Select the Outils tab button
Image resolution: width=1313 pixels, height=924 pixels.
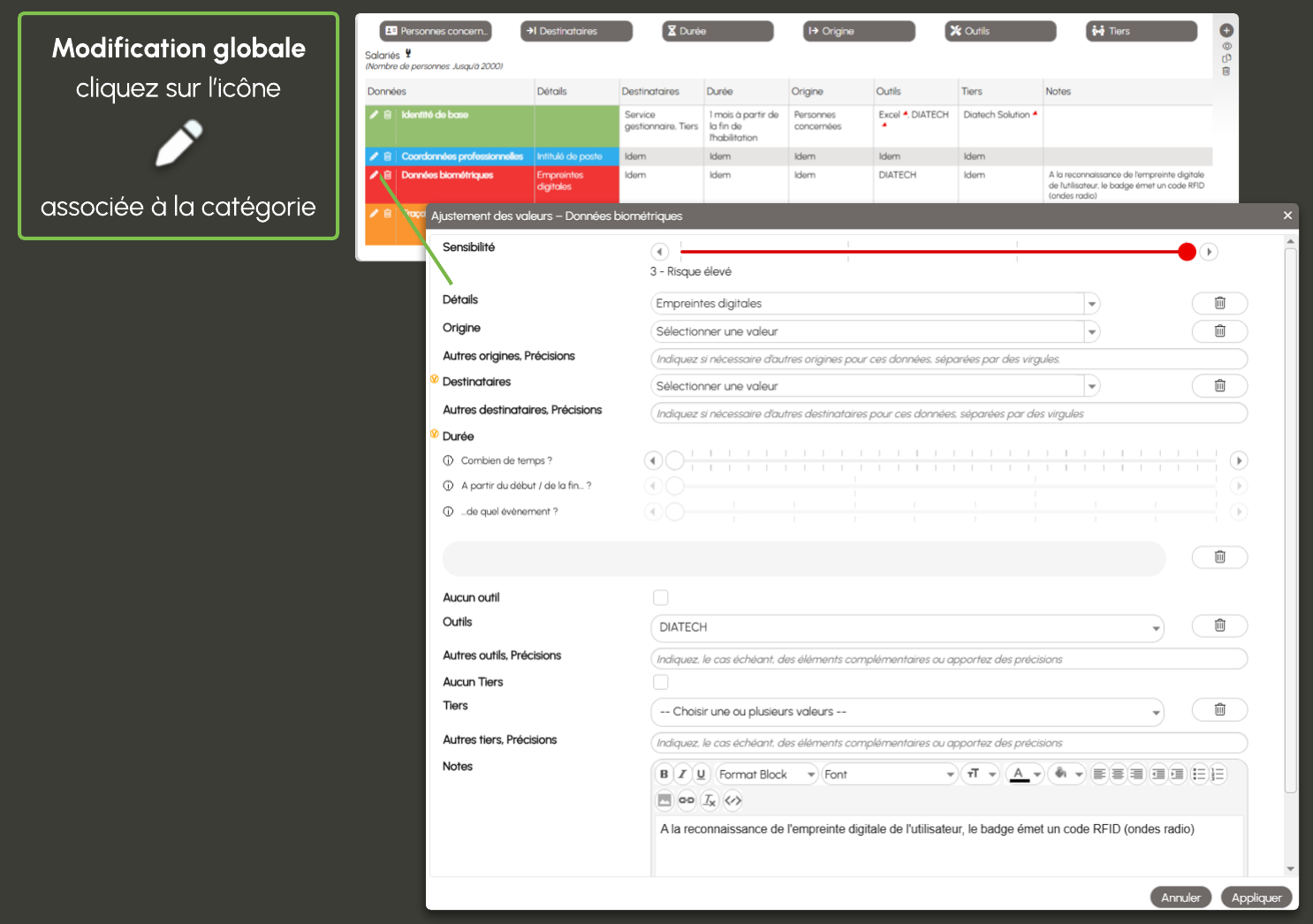point(1000,31)
